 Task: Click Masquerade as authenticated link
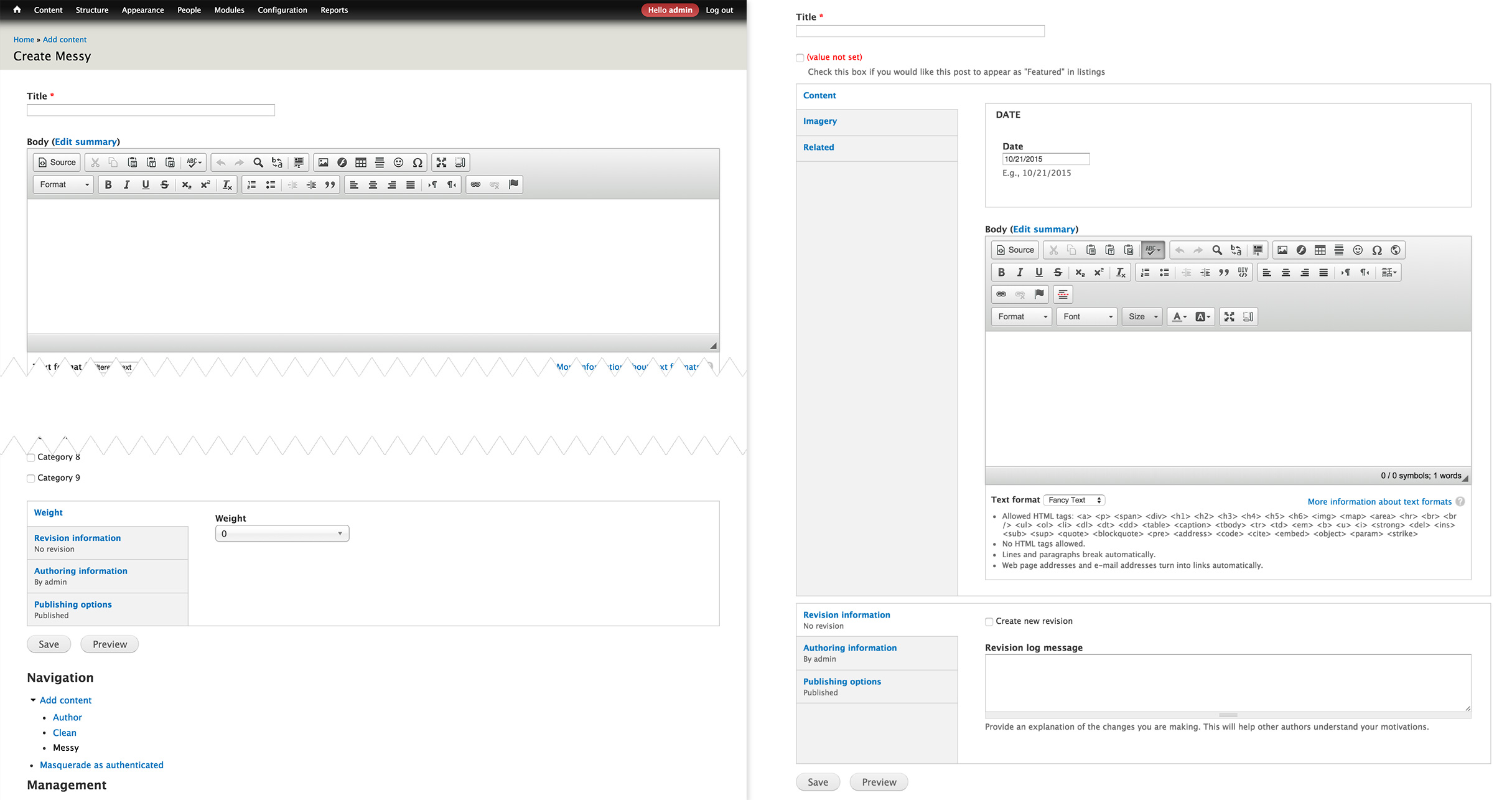(x=101, y=765)
